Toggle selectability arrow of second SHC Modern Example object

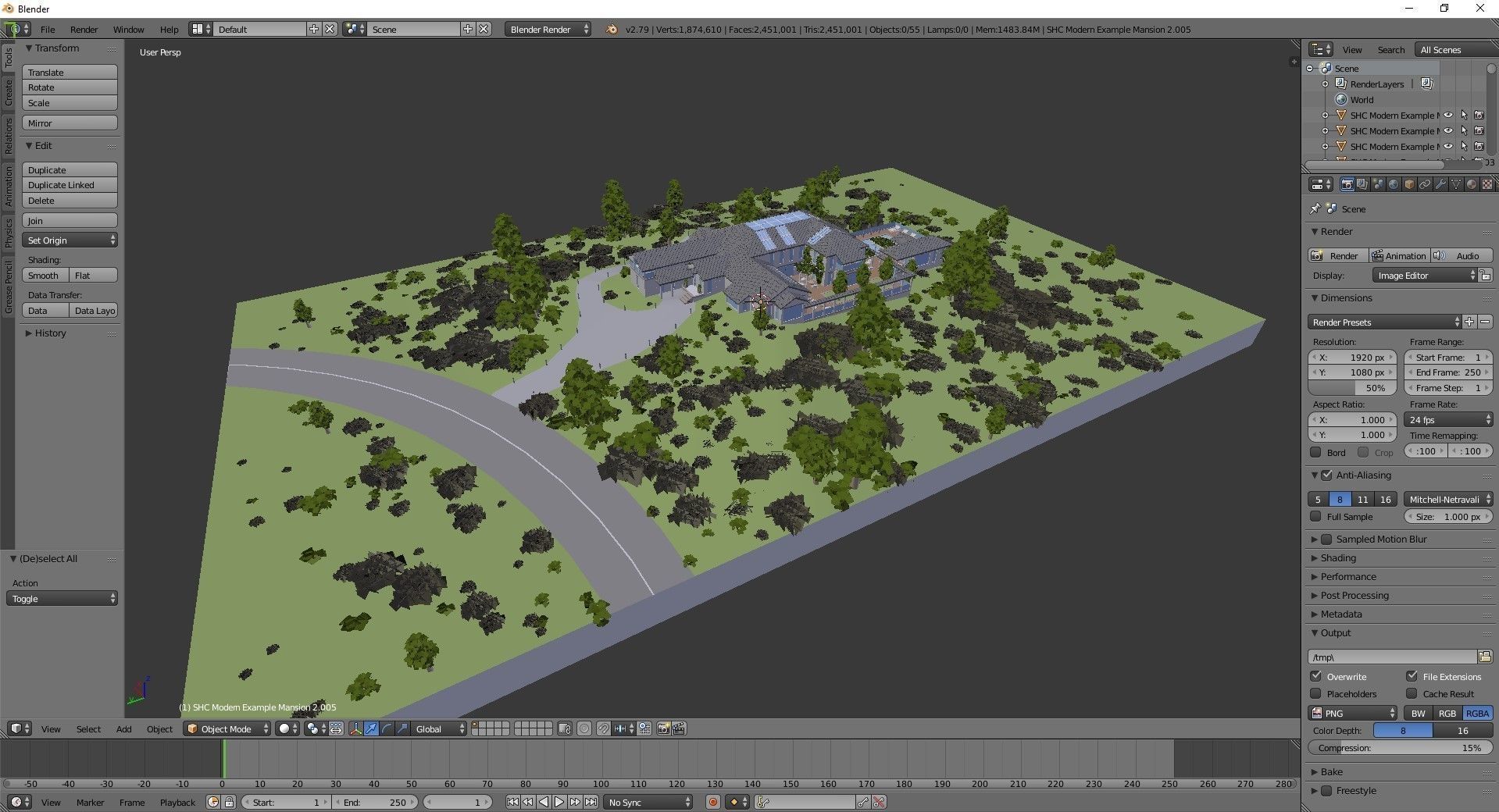point(1464,130)
